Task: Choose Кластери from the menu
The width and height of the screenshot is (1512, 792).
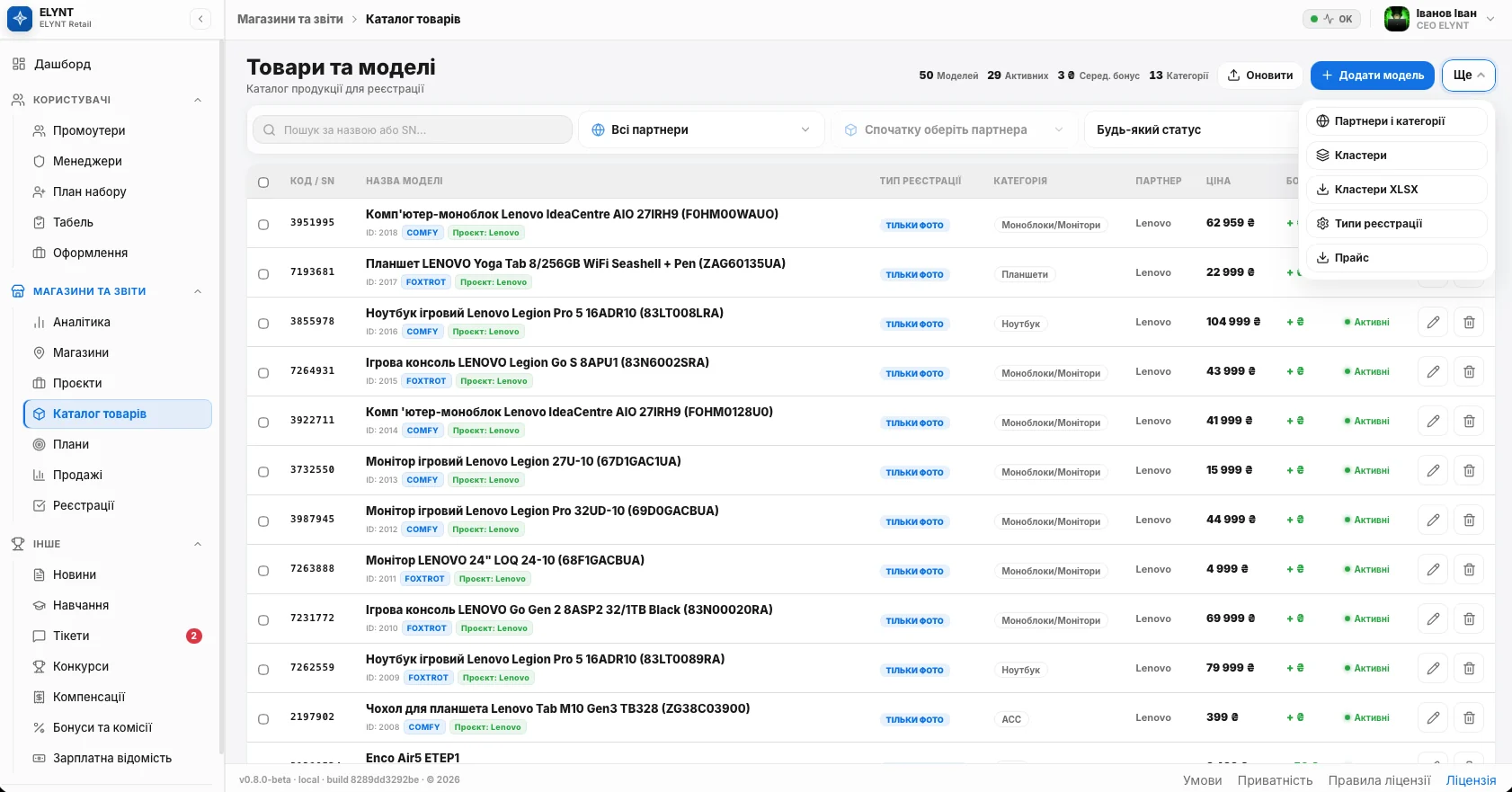Action: (1396, 156)
